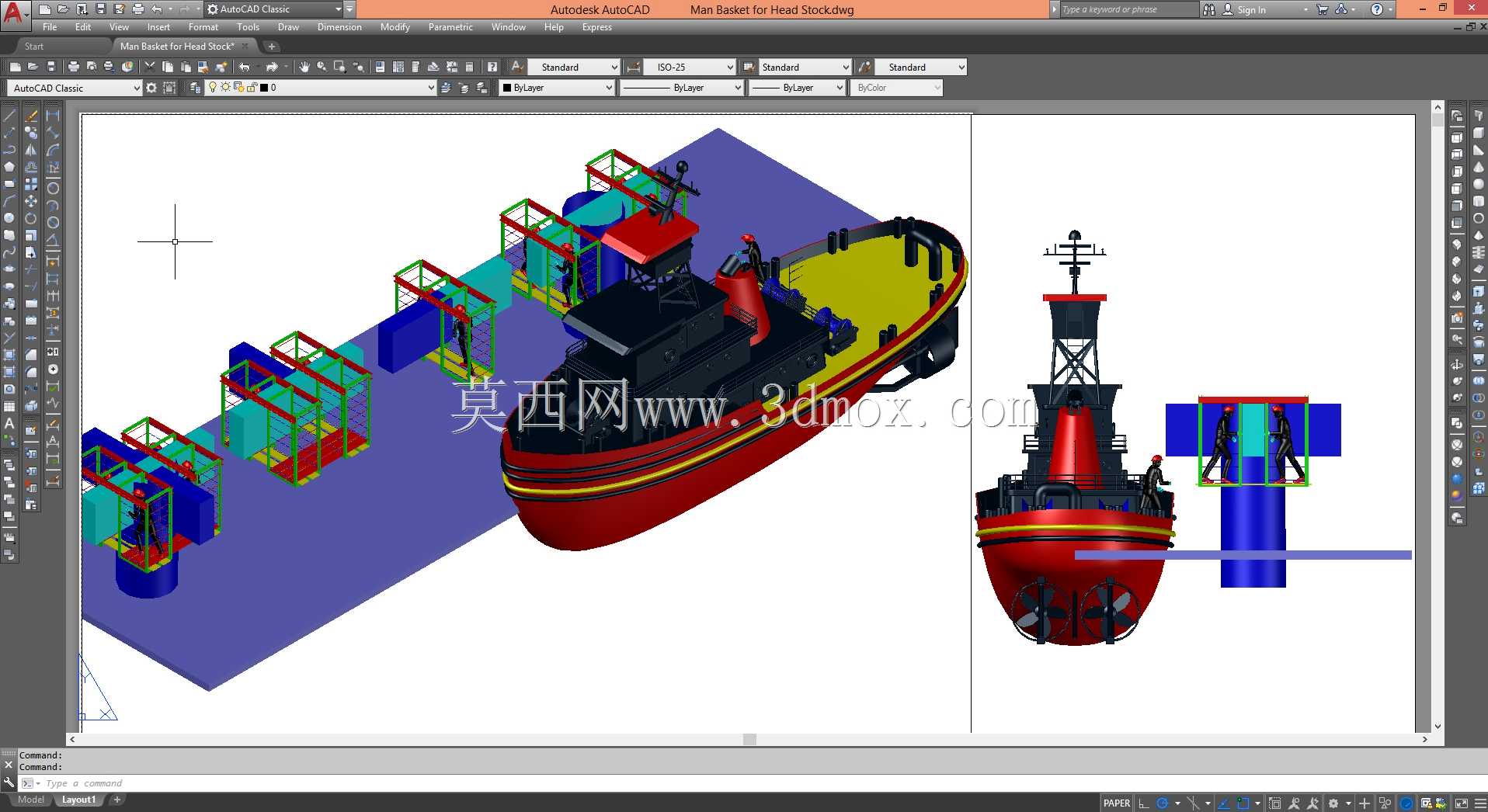Click the Redo arrow icon

coord(272,67)
